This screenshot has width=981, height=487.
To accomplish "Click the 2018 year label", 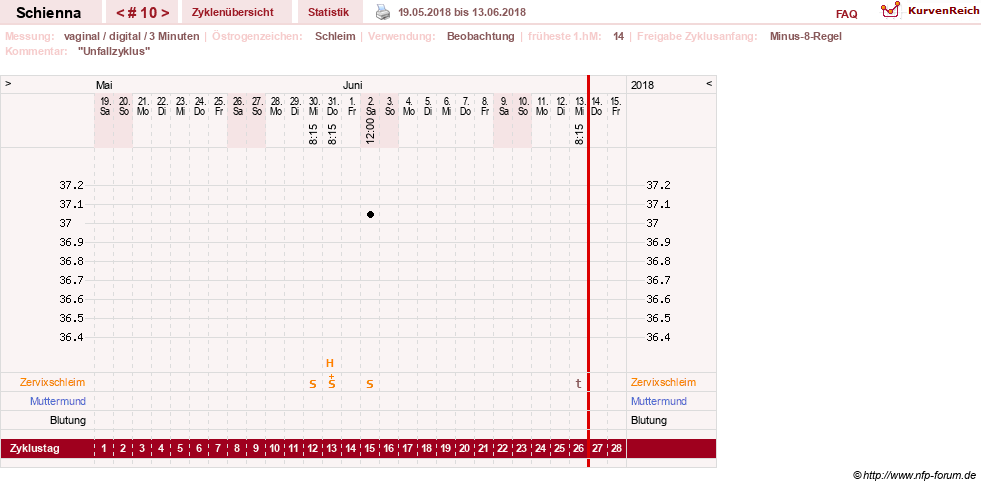I will 643,85.
